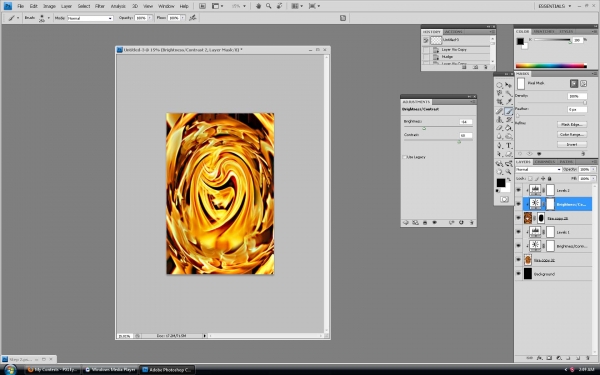Screen dimensions: 600x375
Task: Switch to the Paths tab
Action: [x=566, y=162]
